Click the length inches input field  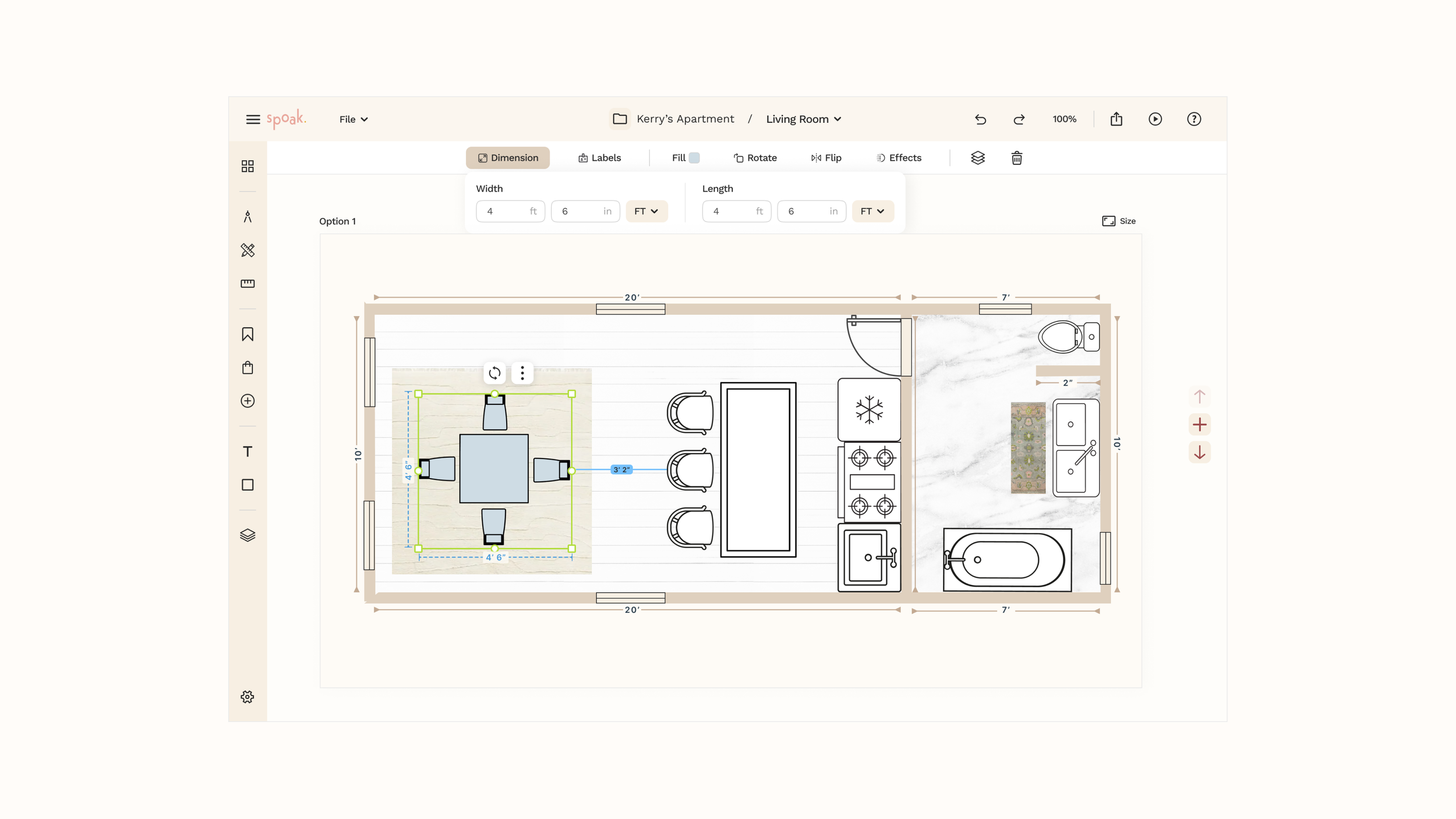pos(811,211)
